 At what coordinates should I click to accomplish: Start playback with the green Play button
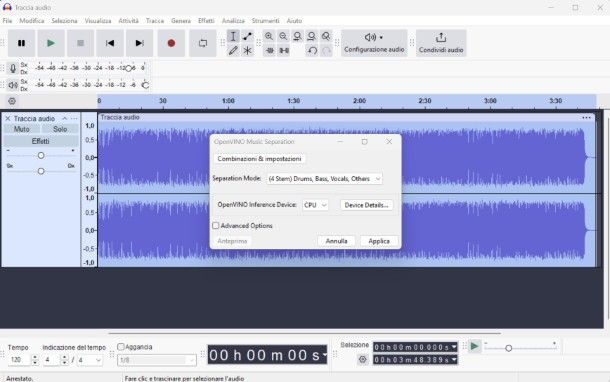[51, 43]
